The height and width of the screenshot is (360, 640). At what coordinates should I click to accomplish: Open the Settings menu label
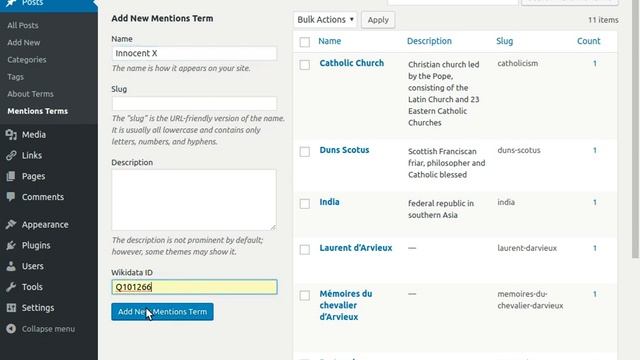pyautogui.click(x=38, y=308)
